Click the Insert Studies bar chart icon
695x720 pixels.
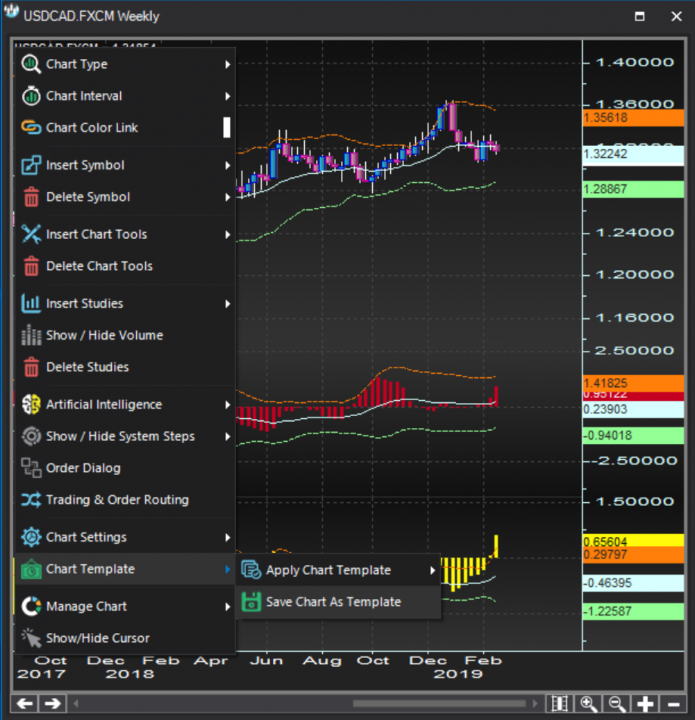point(31,304)
